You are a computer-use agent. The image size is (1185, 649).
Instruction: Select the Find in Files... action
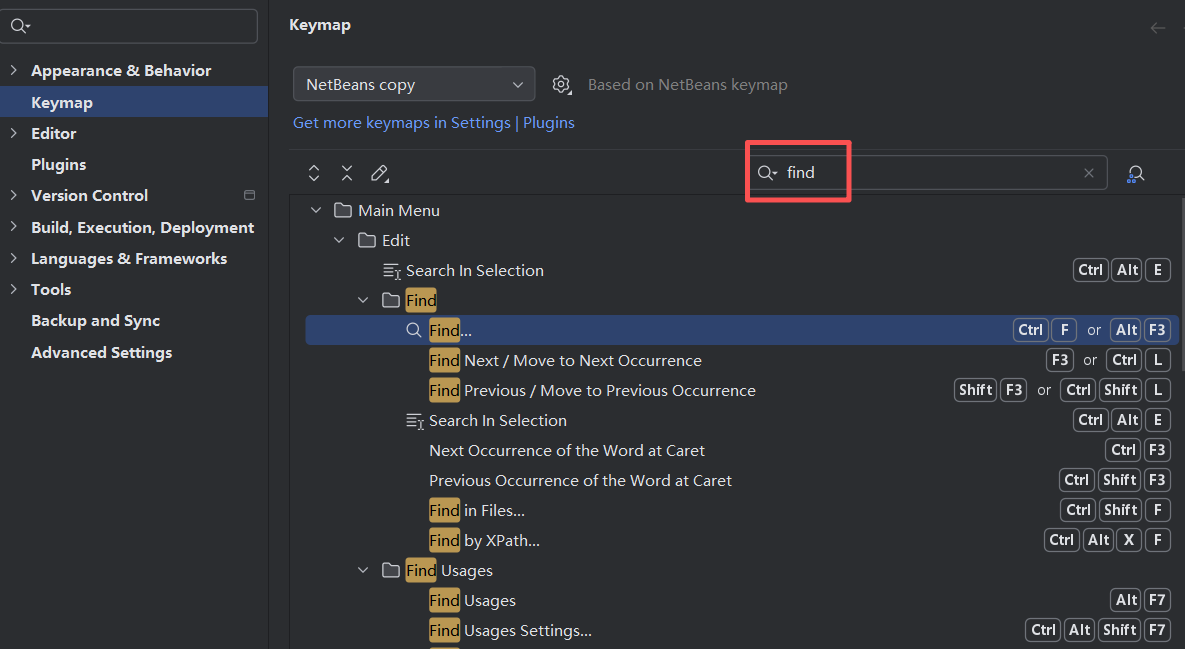coord(477,511)
